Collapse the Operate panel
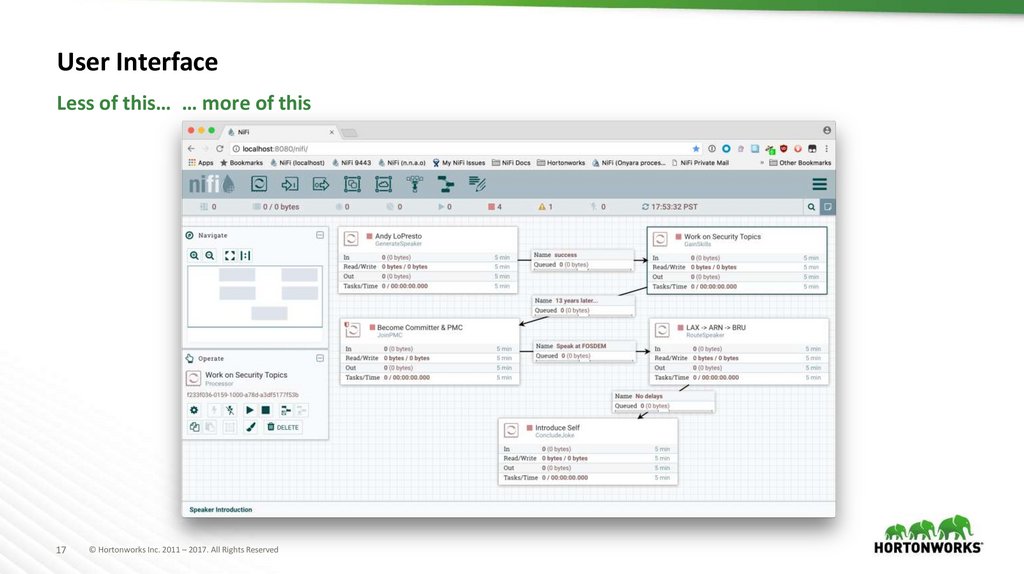This screenshot has width=1024, height=574. [320, 358]
